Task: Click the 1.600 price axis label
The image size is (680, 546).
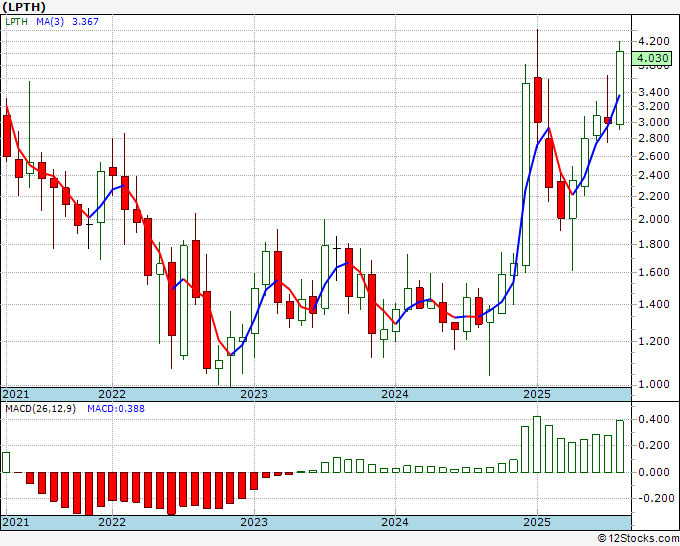Action: tap(653, 272)
